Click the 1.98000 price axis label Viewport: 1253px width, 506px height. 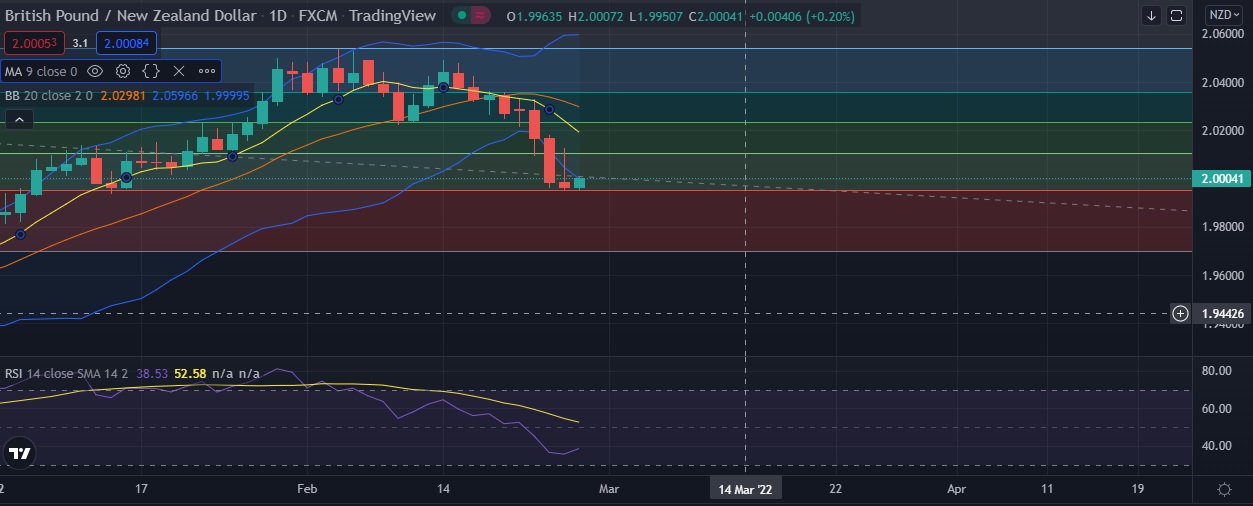point(1222,227)
